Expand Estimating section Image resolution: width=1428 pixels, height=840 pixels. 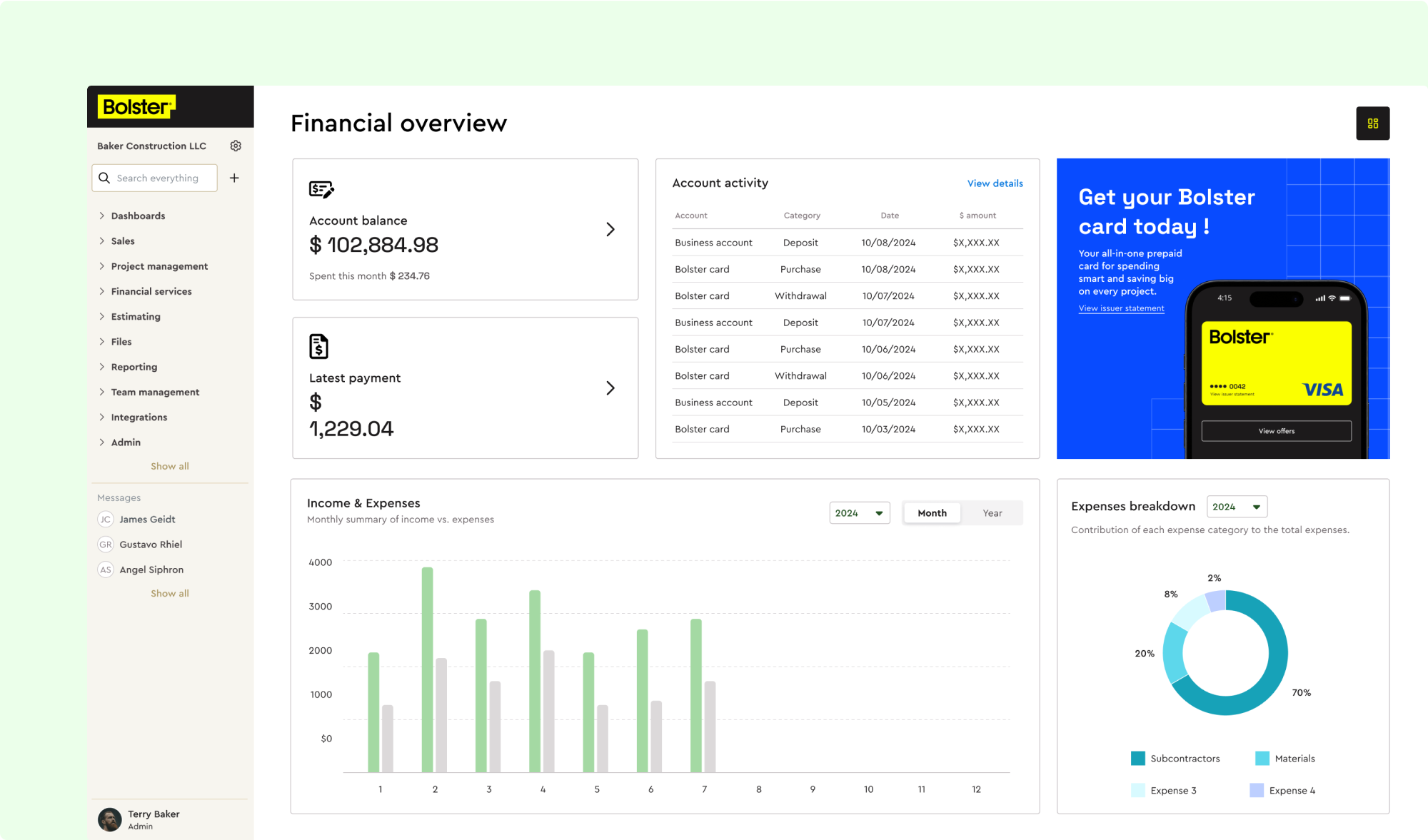point(130,316)
